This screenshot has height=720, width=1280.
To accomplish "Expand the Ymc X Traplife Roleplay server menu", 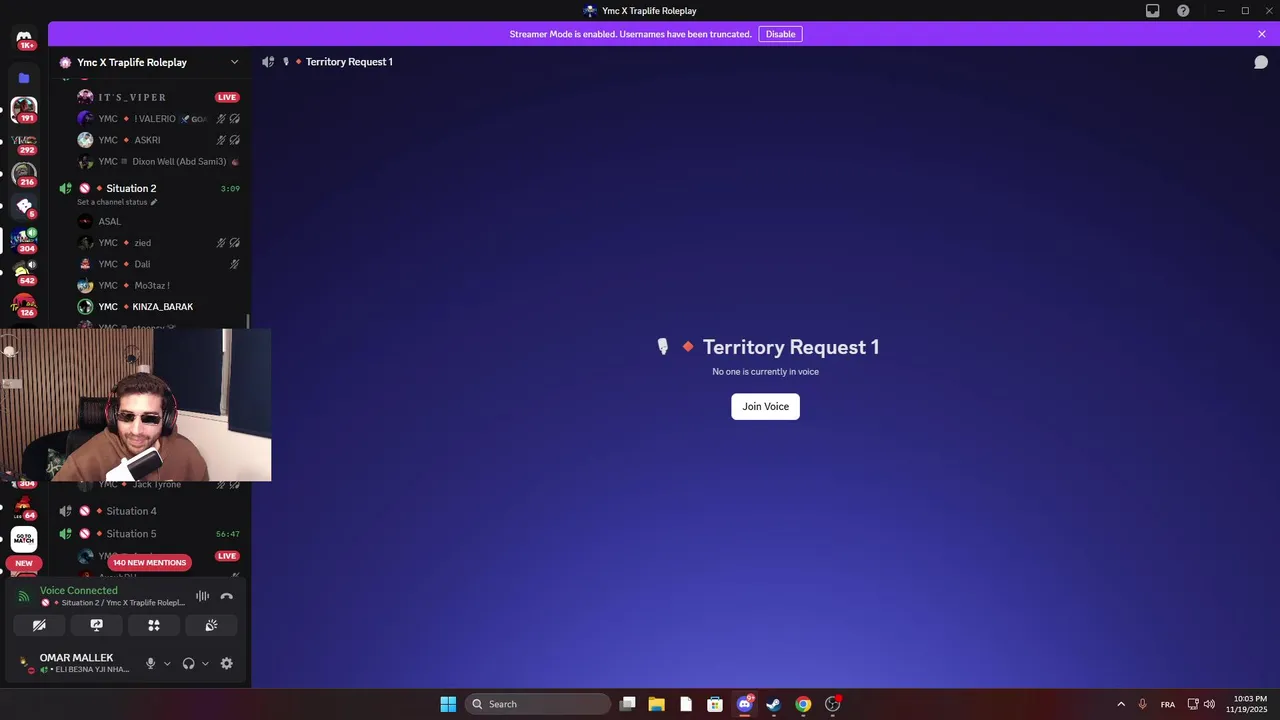I will tap(235, 62).
